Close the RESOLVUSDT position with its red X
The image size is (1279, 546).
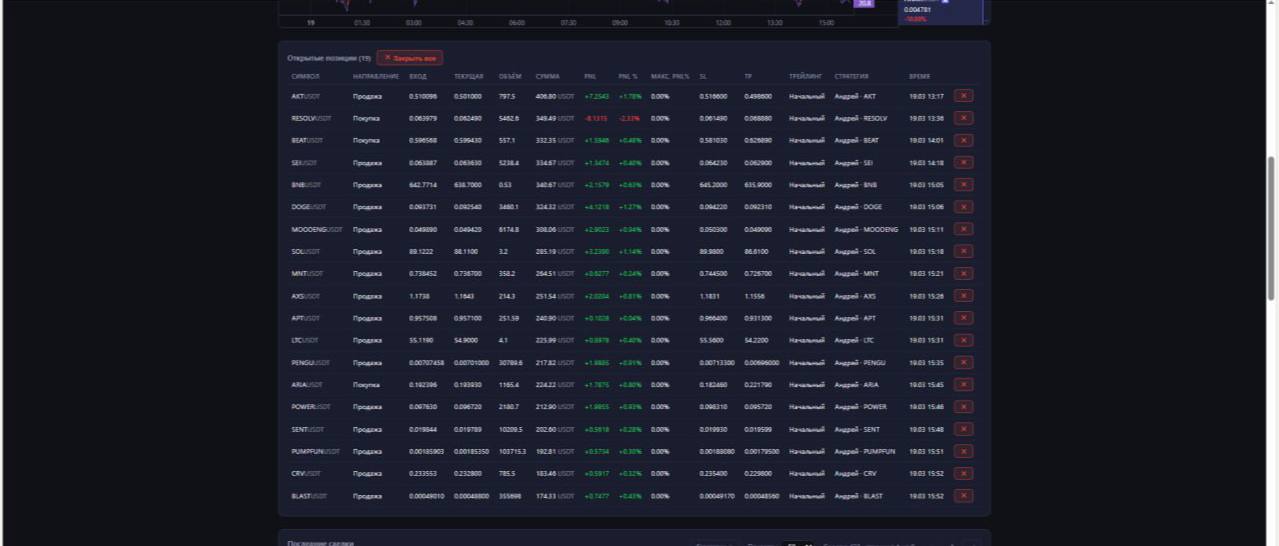963,118
